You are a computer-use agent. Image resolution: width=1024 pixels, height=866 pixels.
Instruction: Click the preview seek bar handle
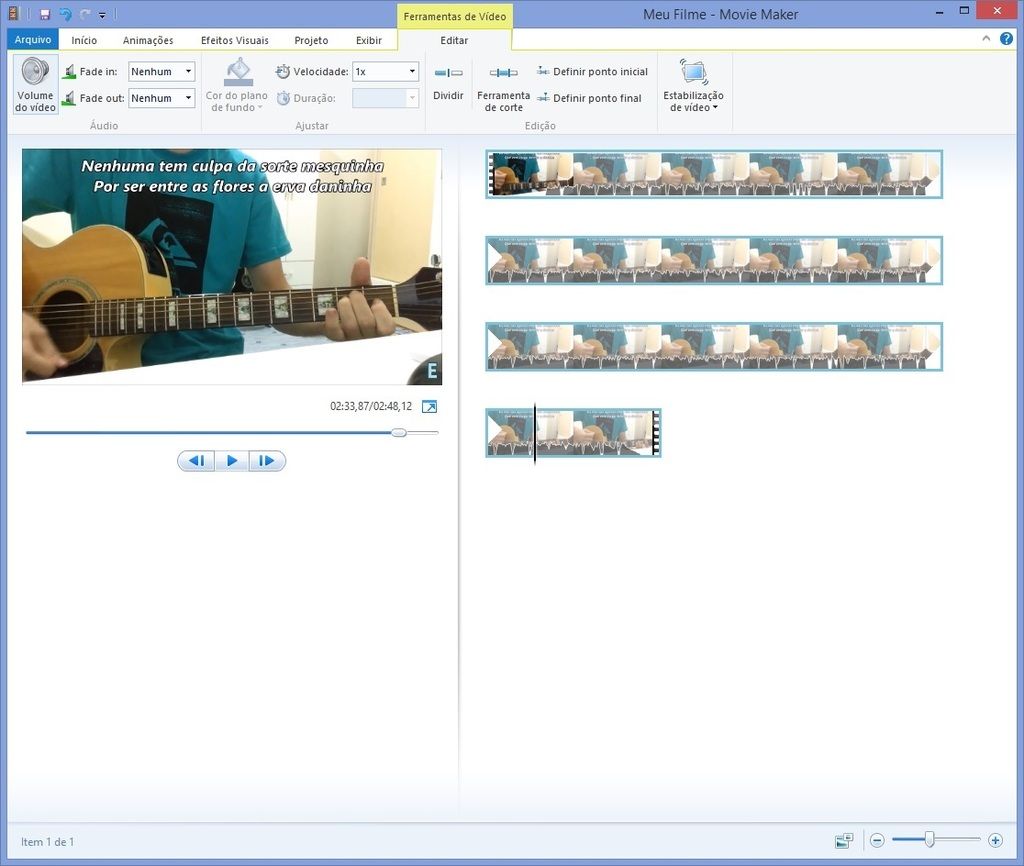tap(399, 433)
